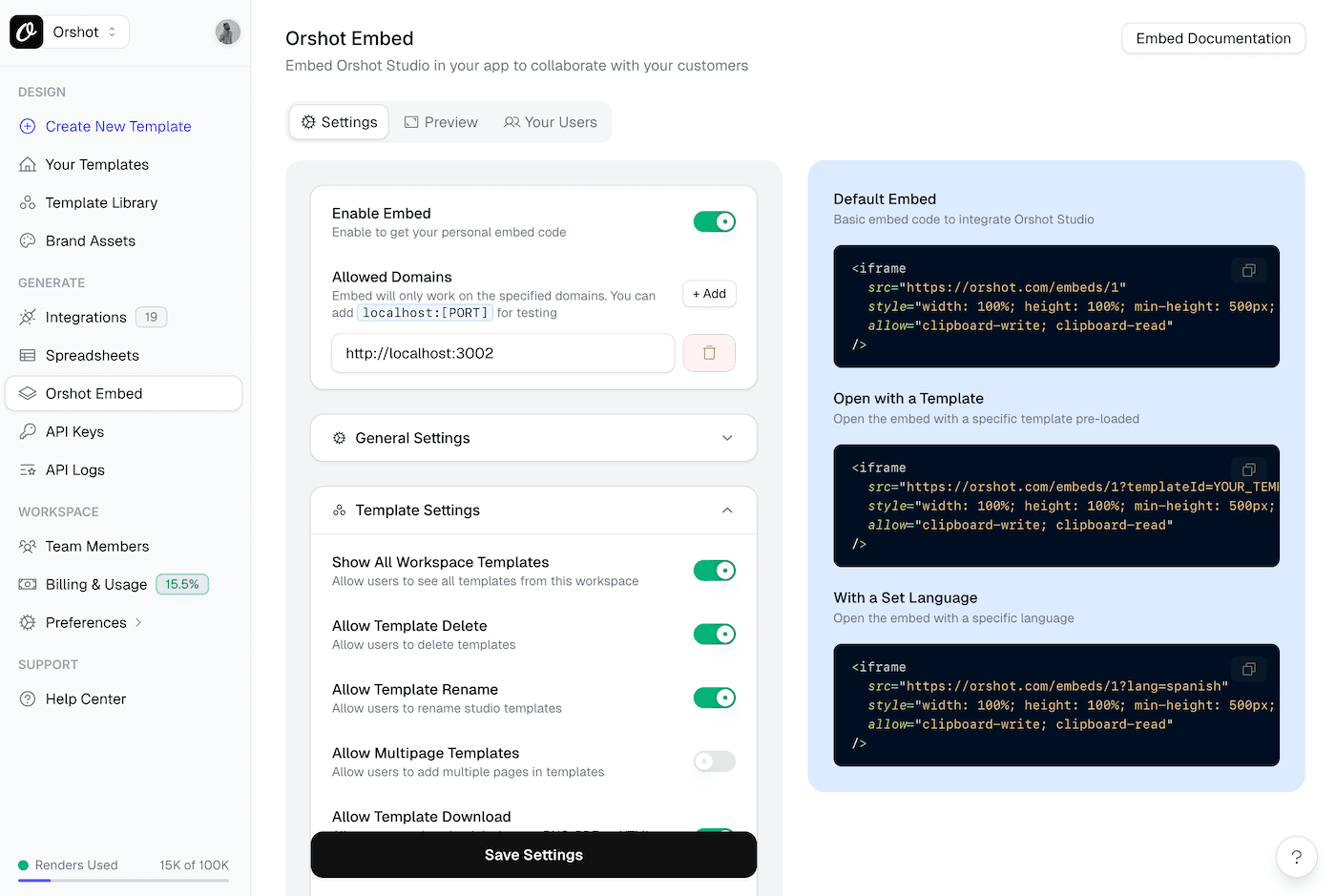The image size is (1336, 896).
Task: Click Save Settings
Action: click(x=533, y=854)
